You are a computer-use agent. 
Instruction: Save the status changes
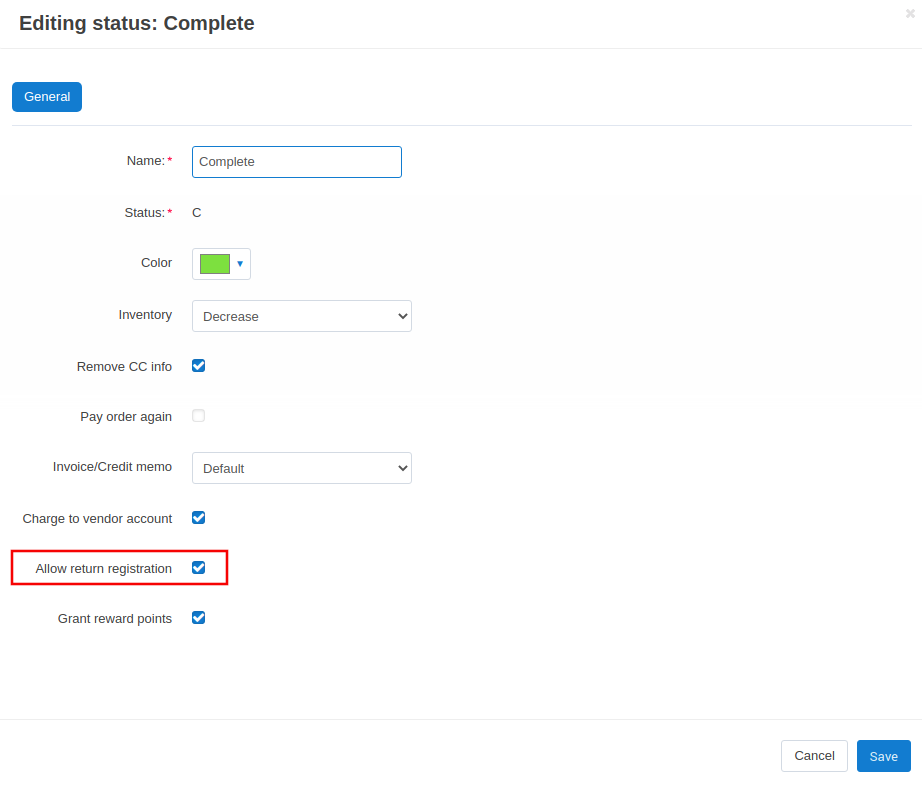click(x=884, y=756)
